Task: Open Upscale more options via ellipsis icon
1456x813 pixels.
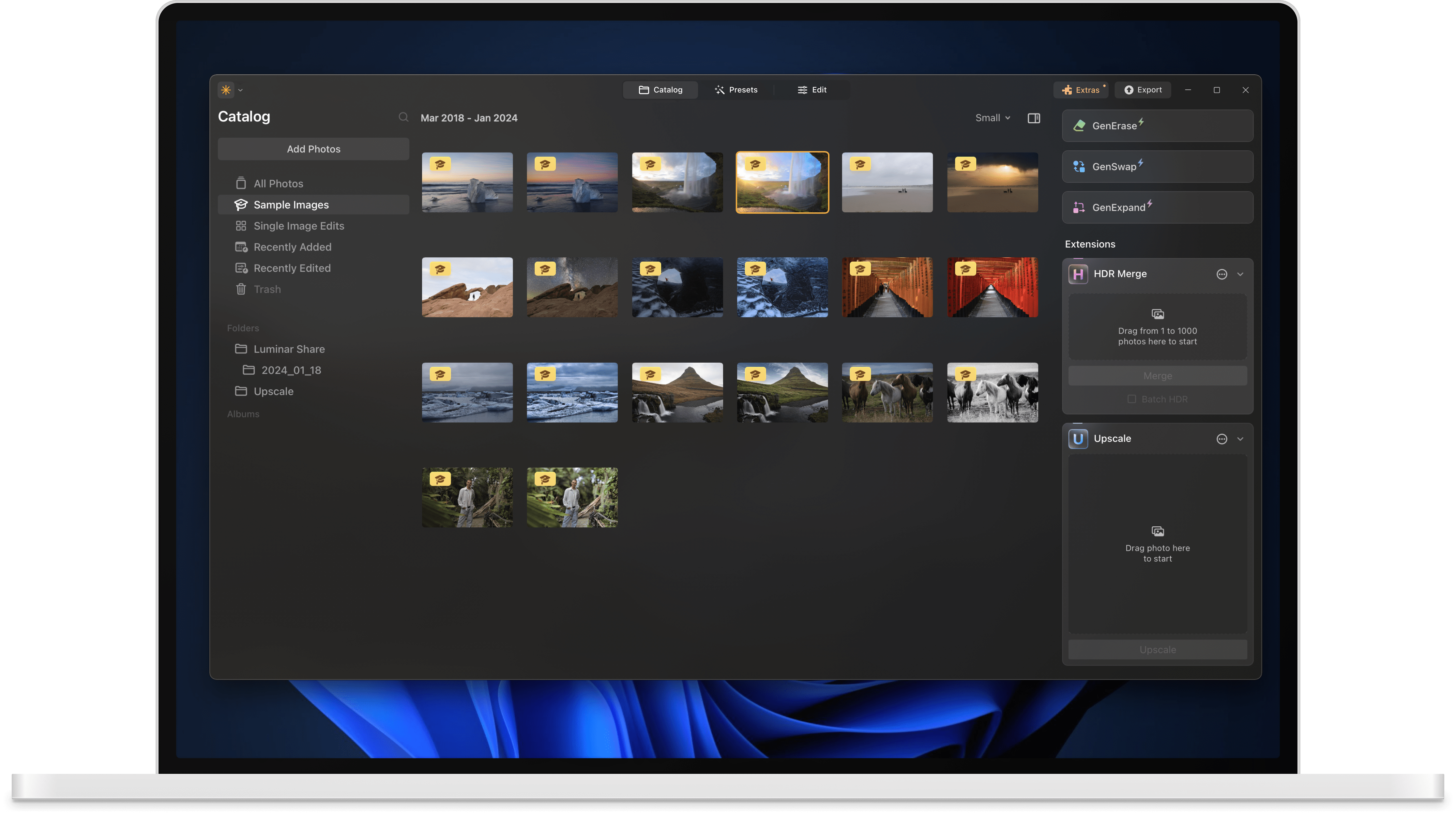Action: pos(1222,438)
